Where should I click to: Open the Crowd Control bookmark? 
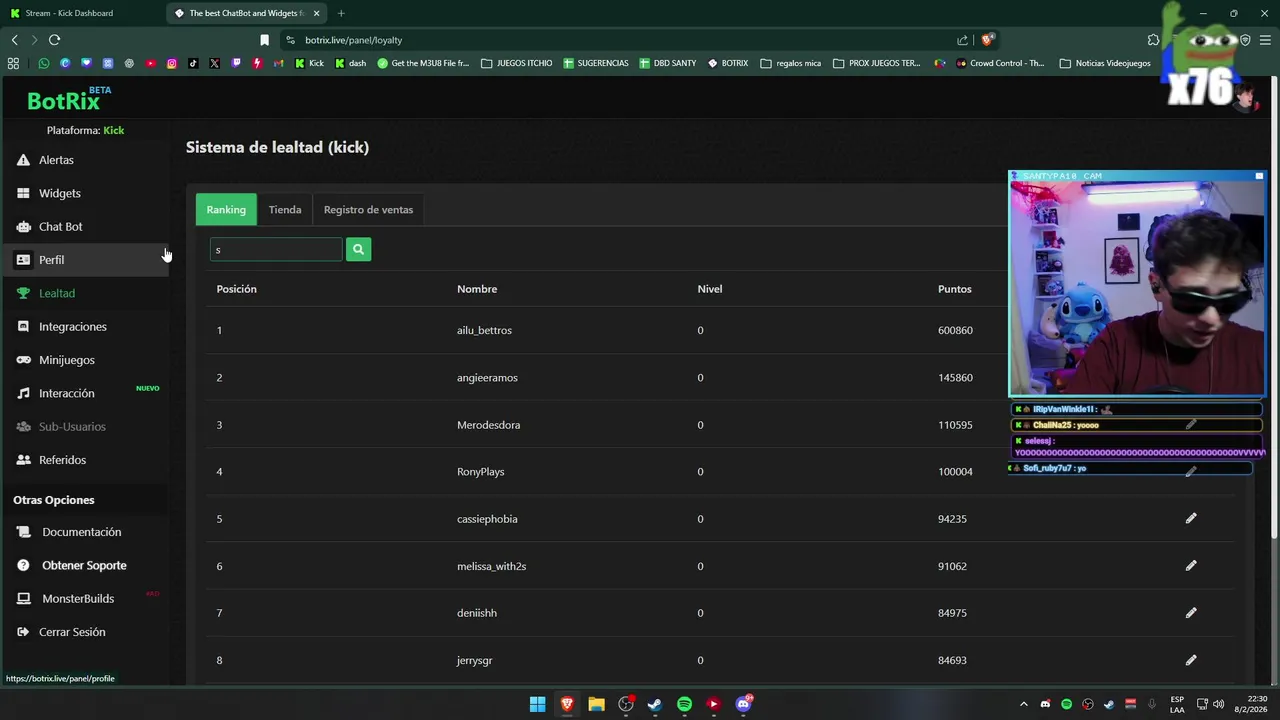(1000, 63)
